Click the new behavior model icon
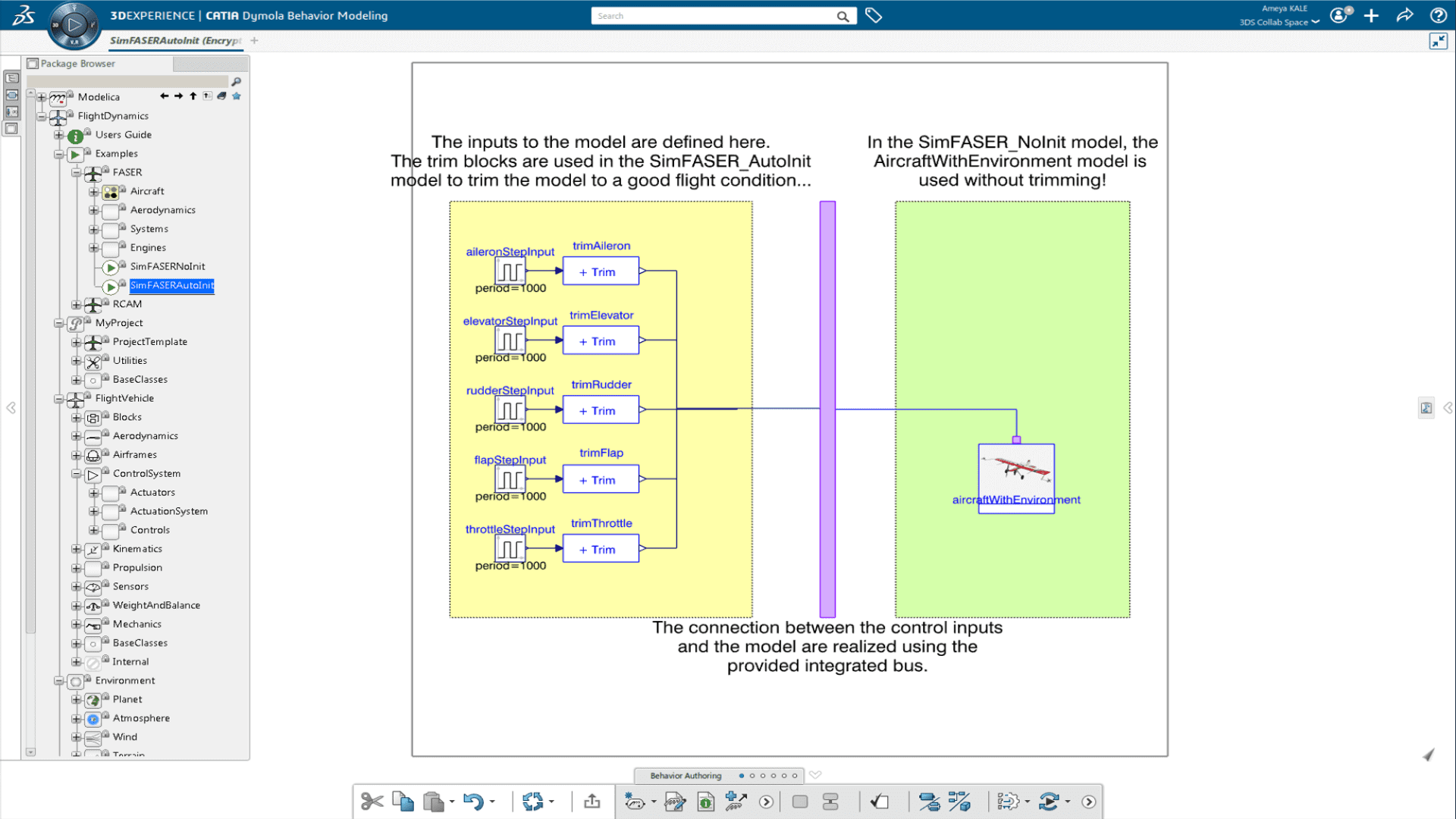The width and height of the screenshot is (1456, 819). pyautogui.click(x=634, y=802)
